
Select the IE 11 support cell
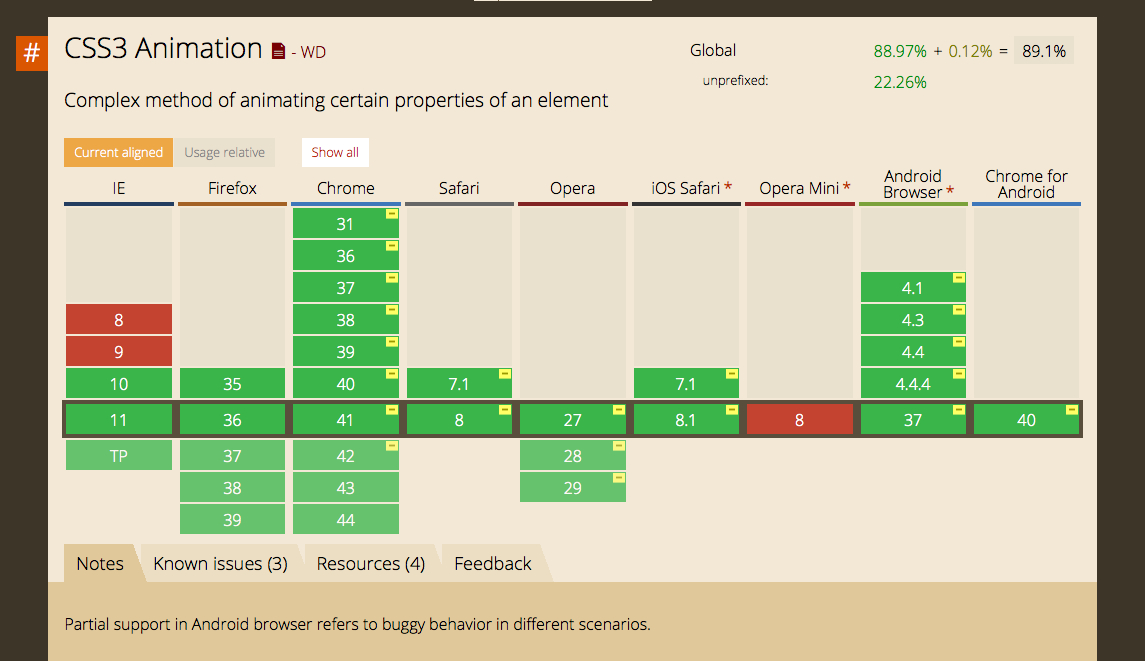point(118,419)
